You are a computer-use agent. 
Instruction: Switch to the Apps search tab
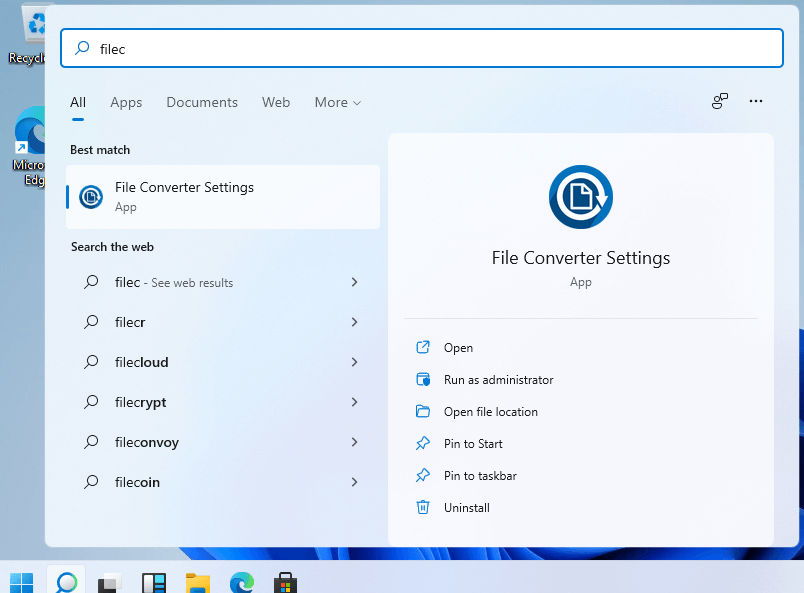pos(126,103)
